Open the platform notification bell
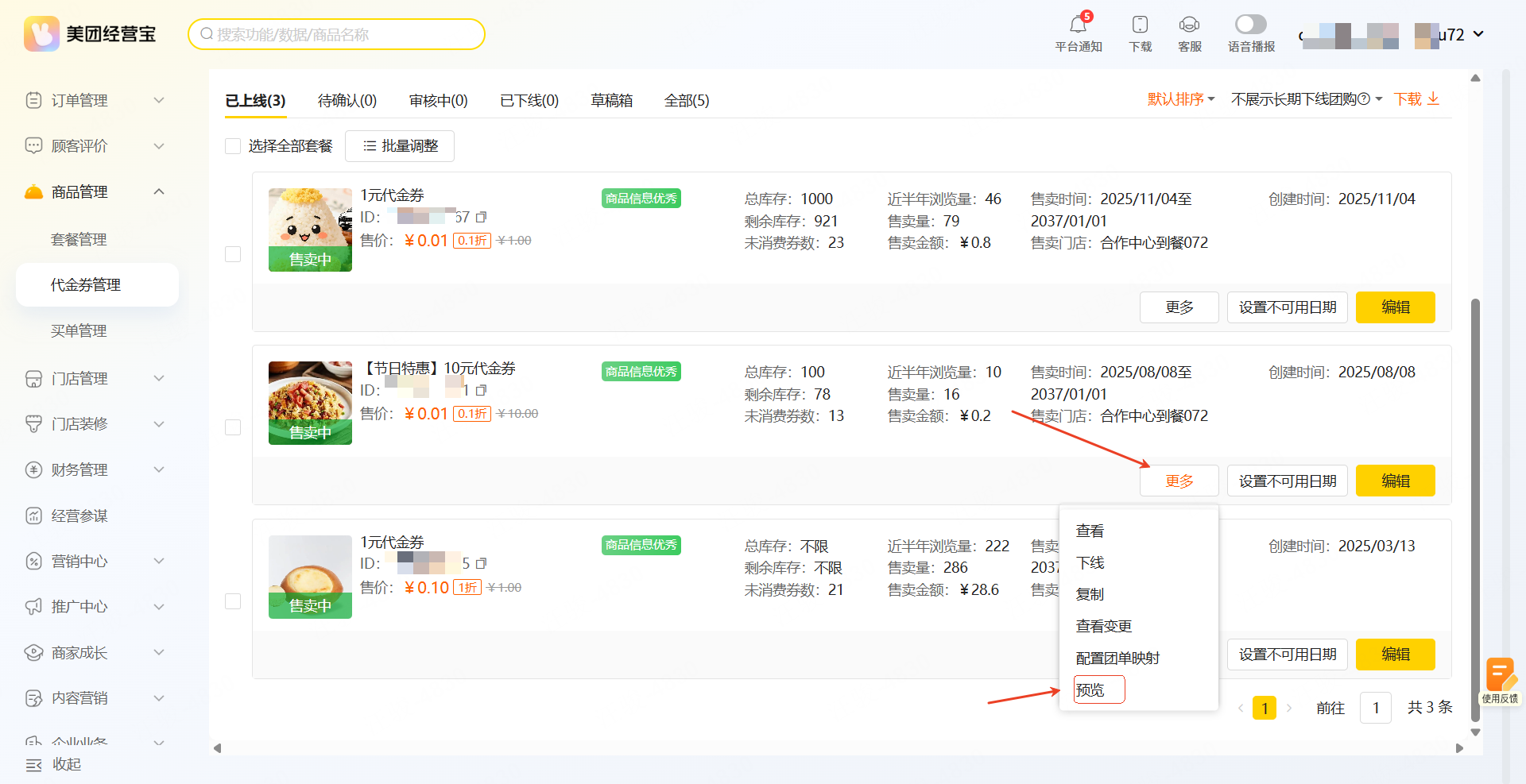The image size is (1526, 784). 1078,25
